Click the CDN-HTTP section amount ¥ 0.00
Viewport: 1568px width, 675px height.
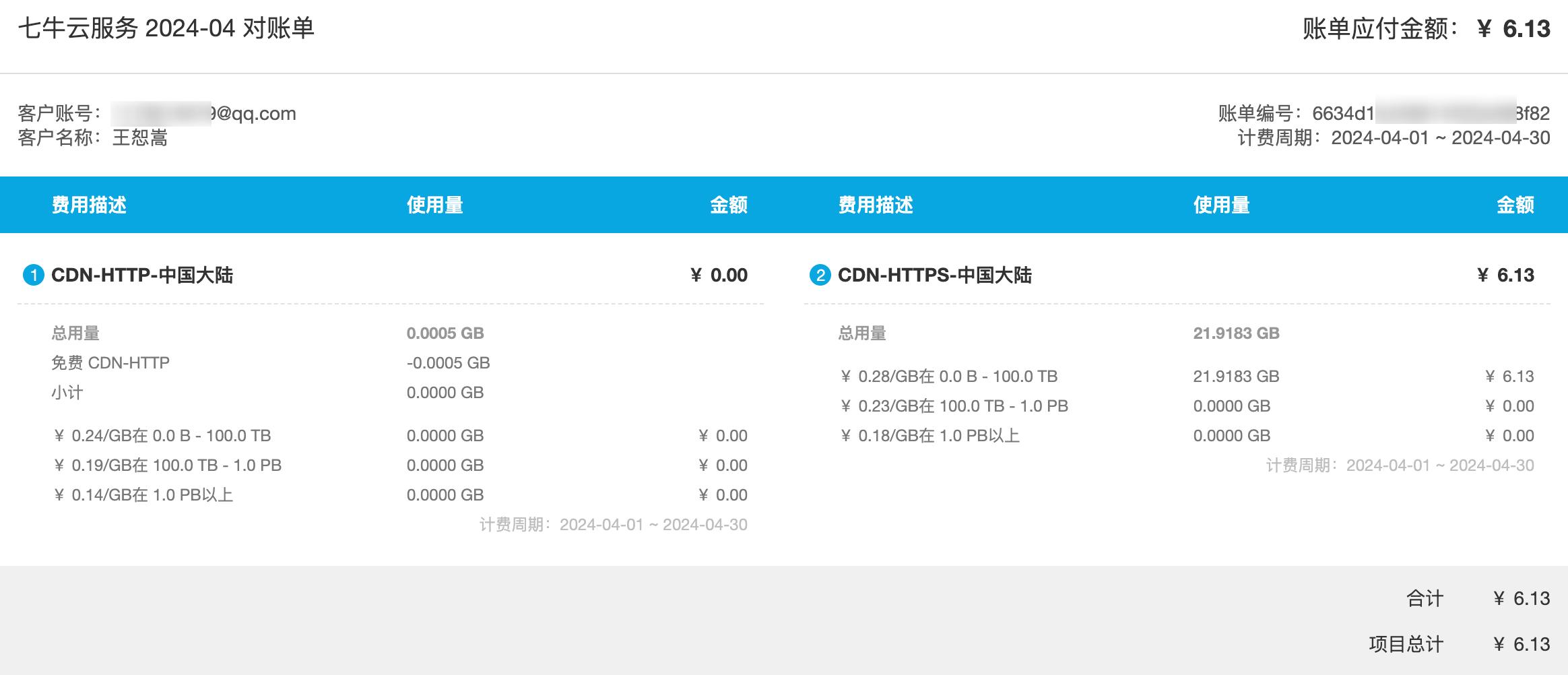click(719, 275)
